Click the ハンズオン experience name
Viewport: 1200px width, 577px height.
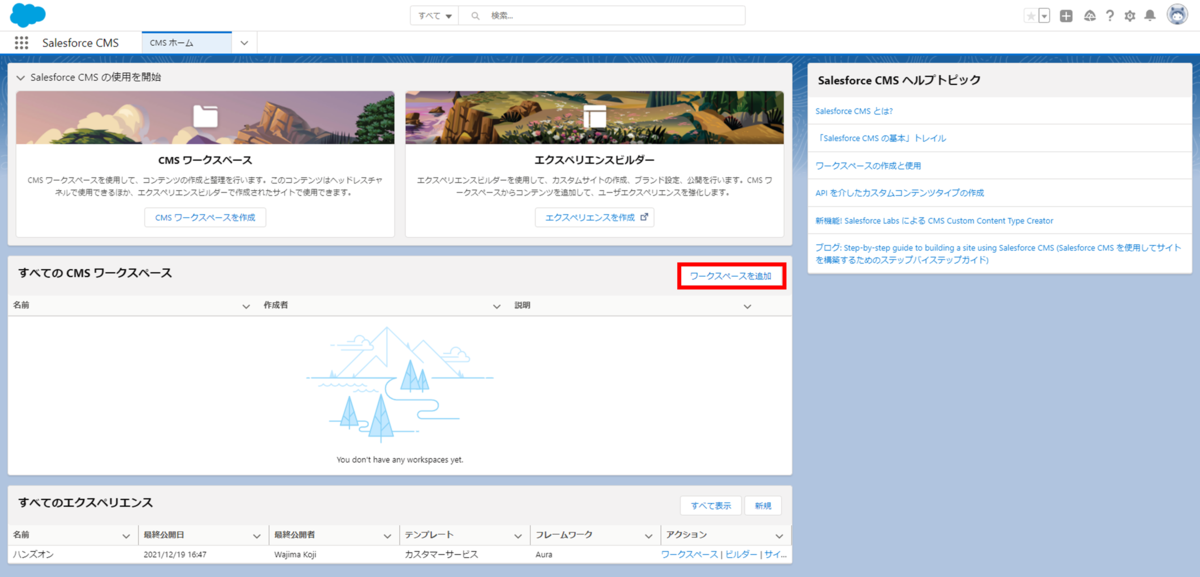tap(34, 554)
